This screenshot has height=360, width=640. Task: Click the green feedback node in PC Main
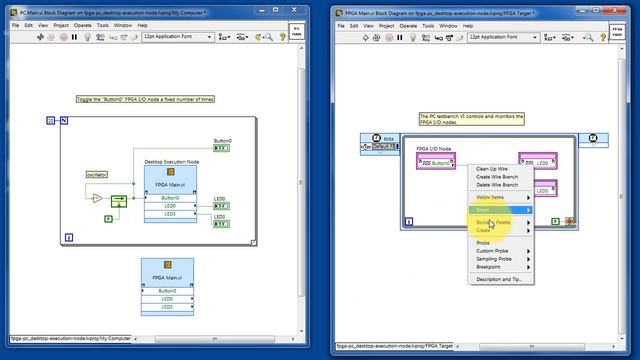119,201
